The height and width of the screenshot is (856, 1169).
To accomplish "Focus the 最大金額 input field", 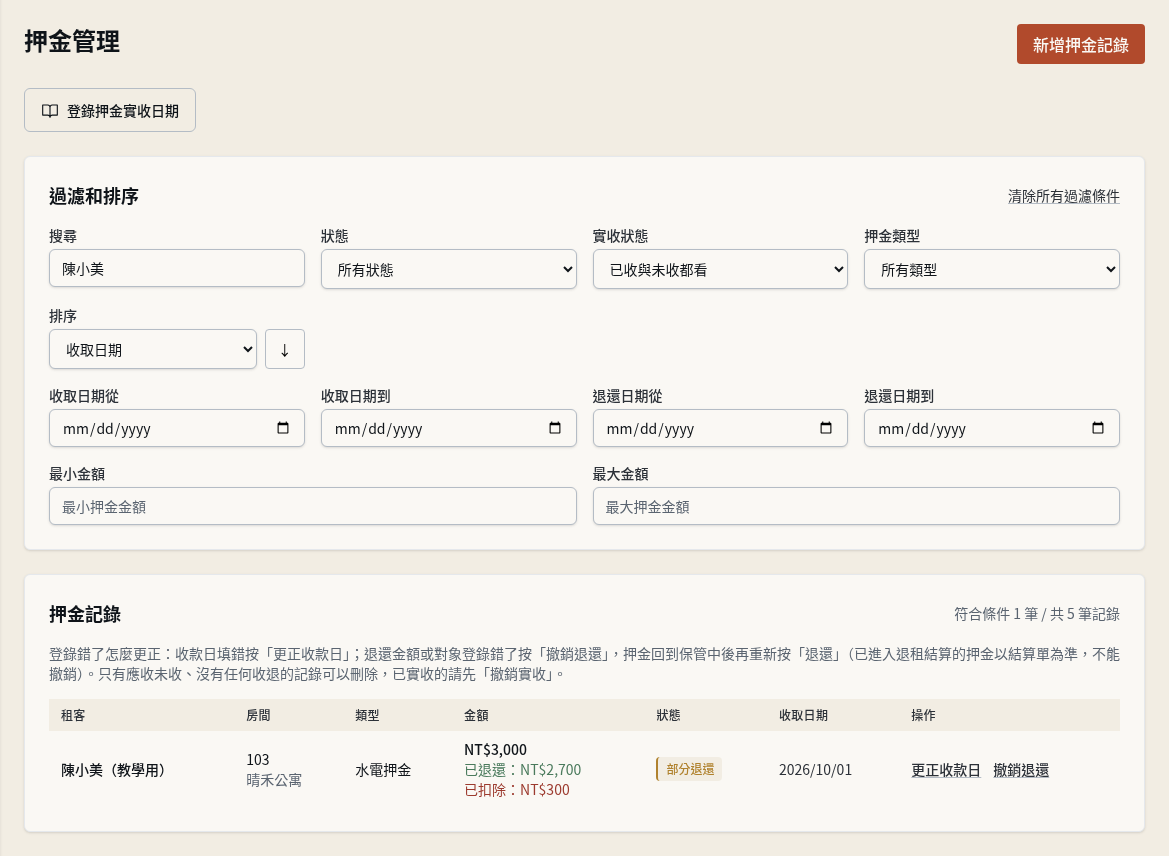I will click(x=856, y=506).
